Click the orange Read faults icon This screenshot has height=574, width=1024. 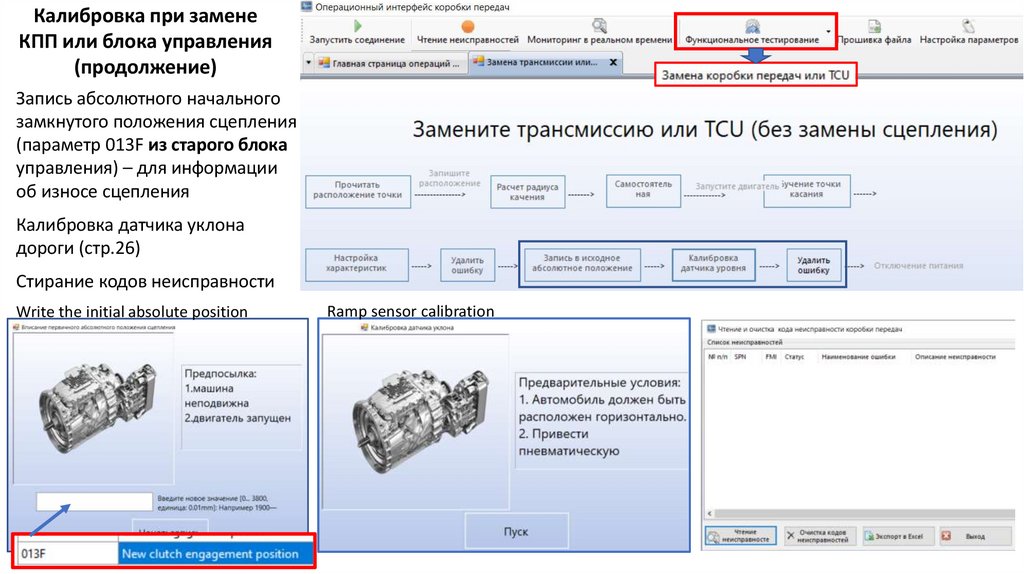[x=468, y=27]
